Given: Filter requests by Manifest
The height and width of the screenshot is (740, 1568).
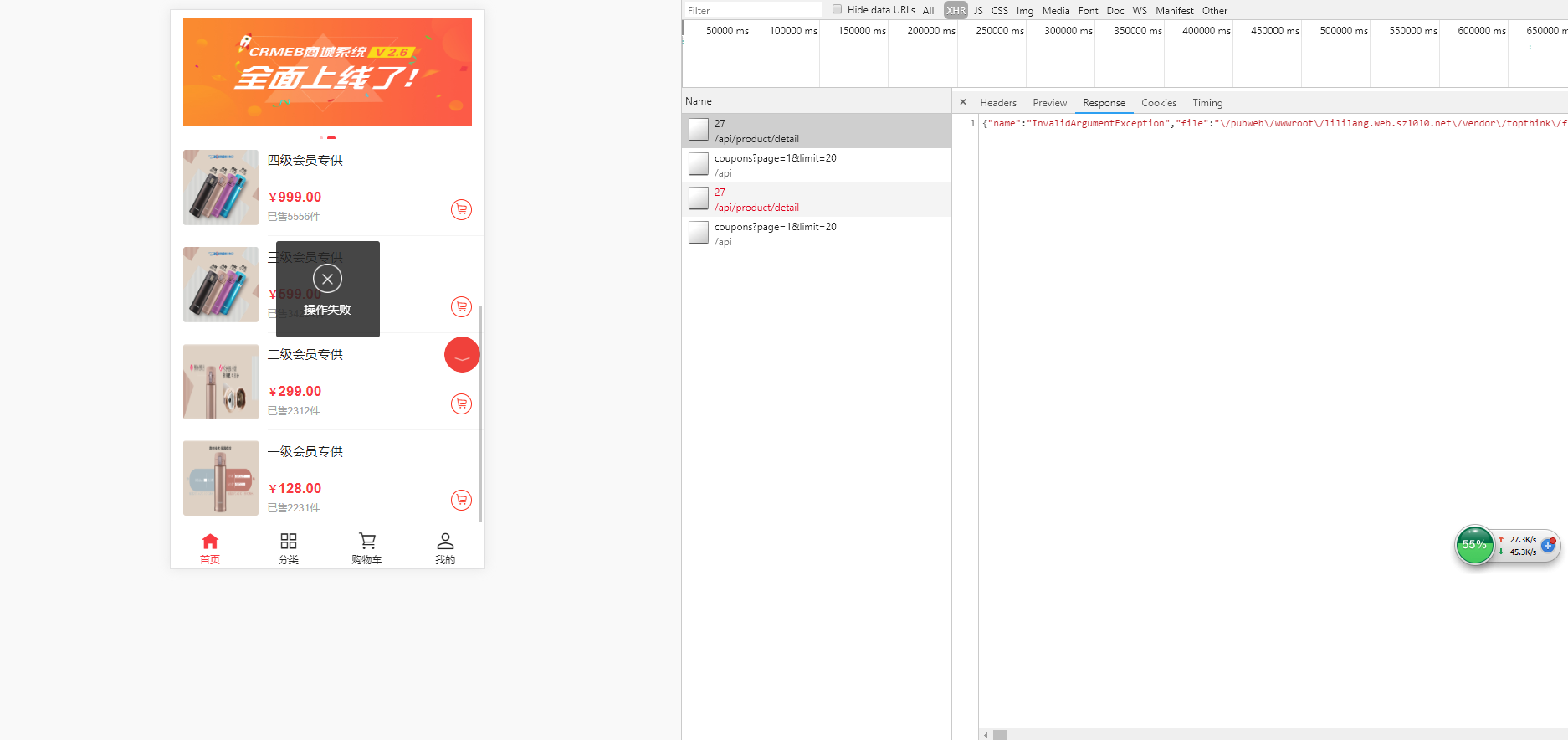Looking at the screenshot, I should 1175,11.
